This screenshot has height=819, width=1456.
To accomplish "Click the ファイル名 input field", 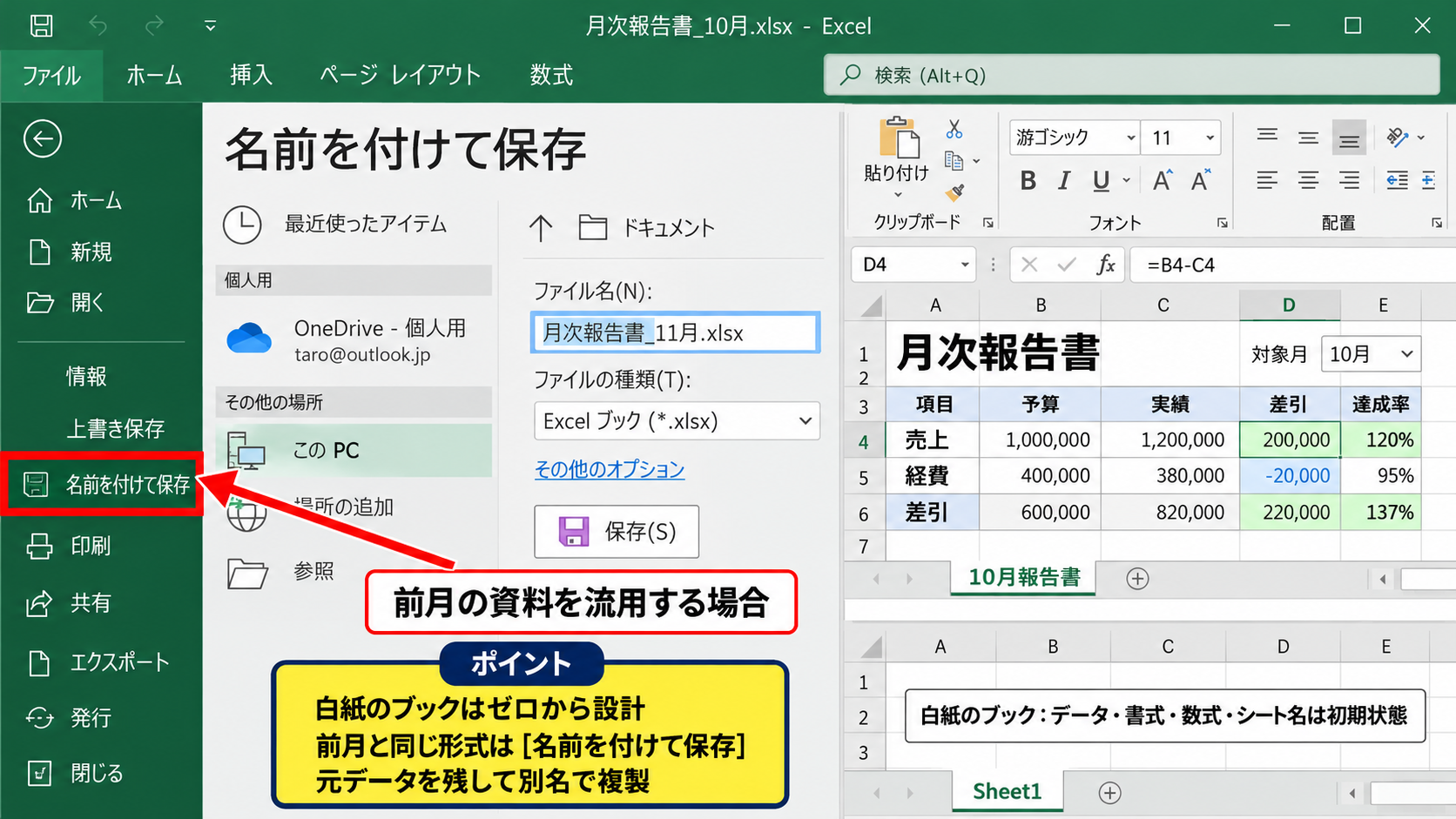I will coord(675,332).
